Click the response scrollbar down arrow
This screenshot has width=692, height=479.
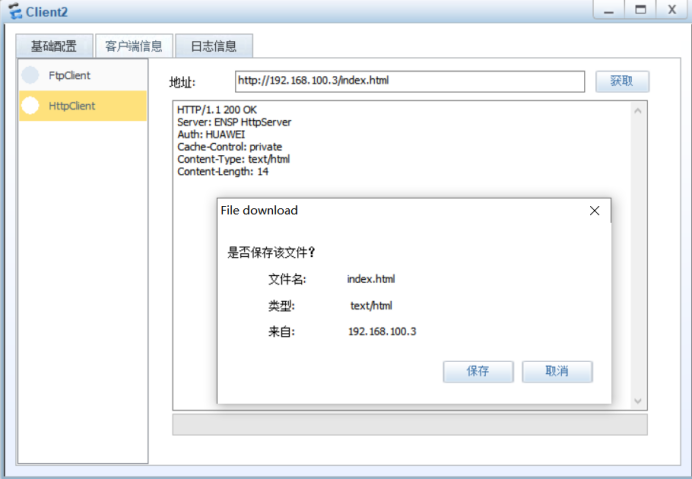point(638,401)
